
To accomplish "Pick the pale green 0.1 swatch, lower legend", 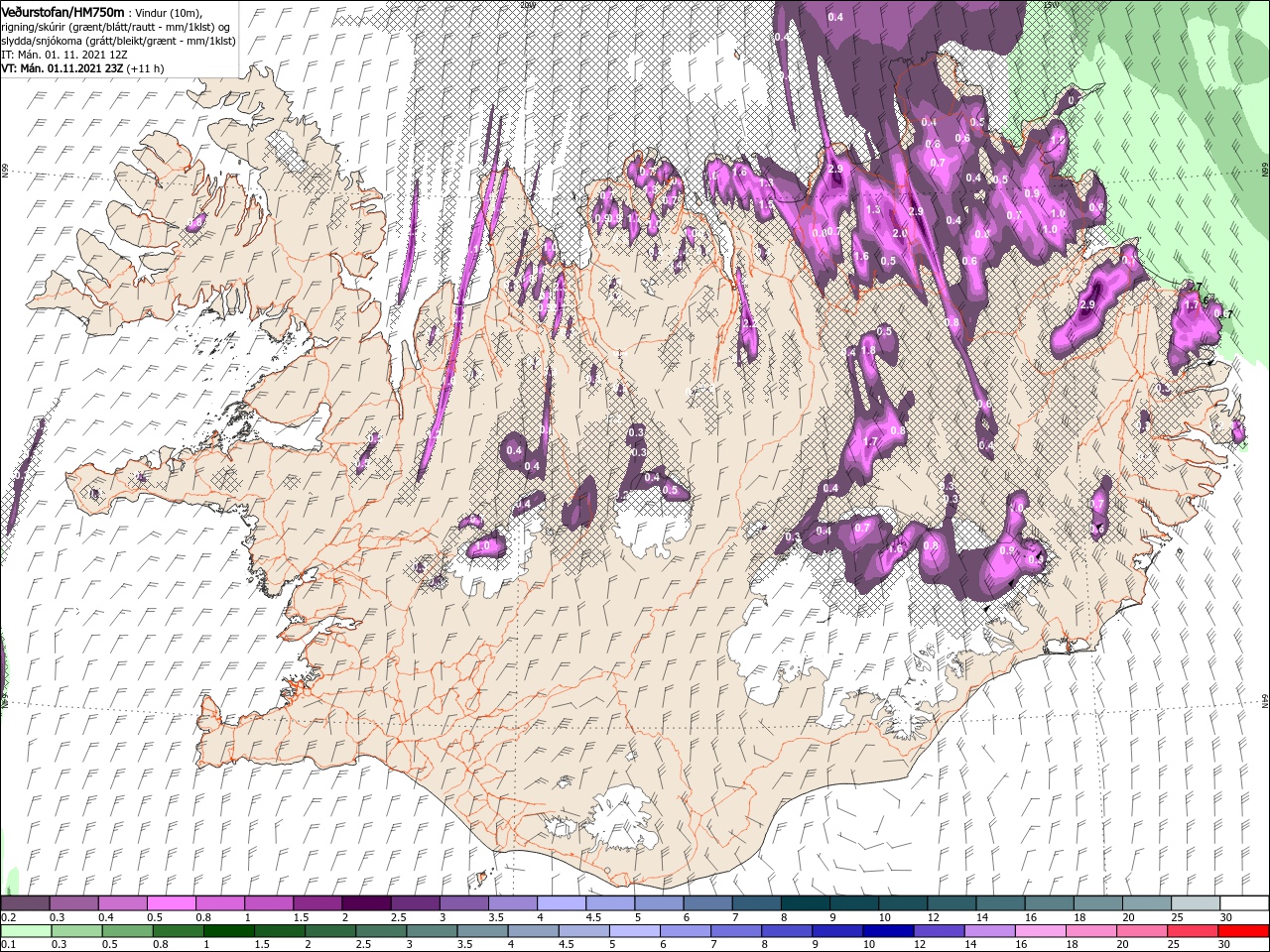I will pos(26,931).
